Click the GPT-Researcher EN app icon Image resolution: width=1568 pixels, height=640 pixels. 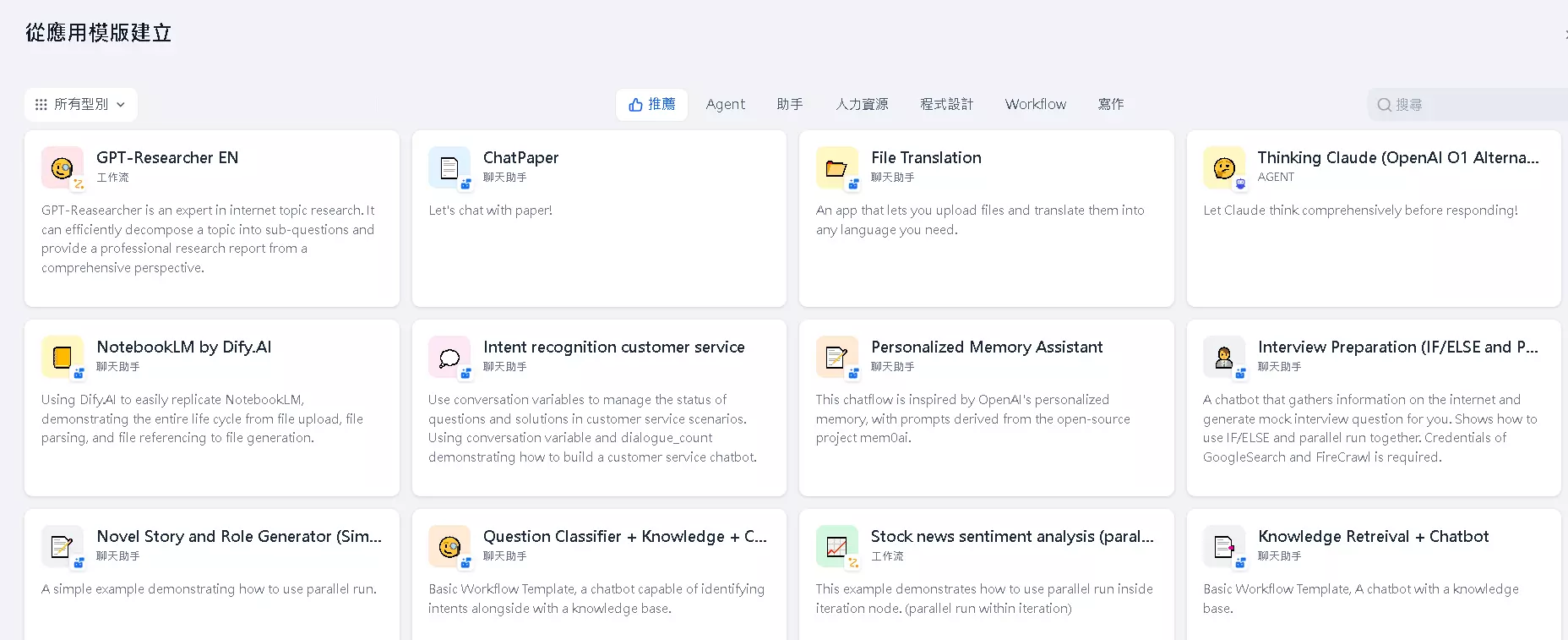pyautogui.click(x=63, y=167)
